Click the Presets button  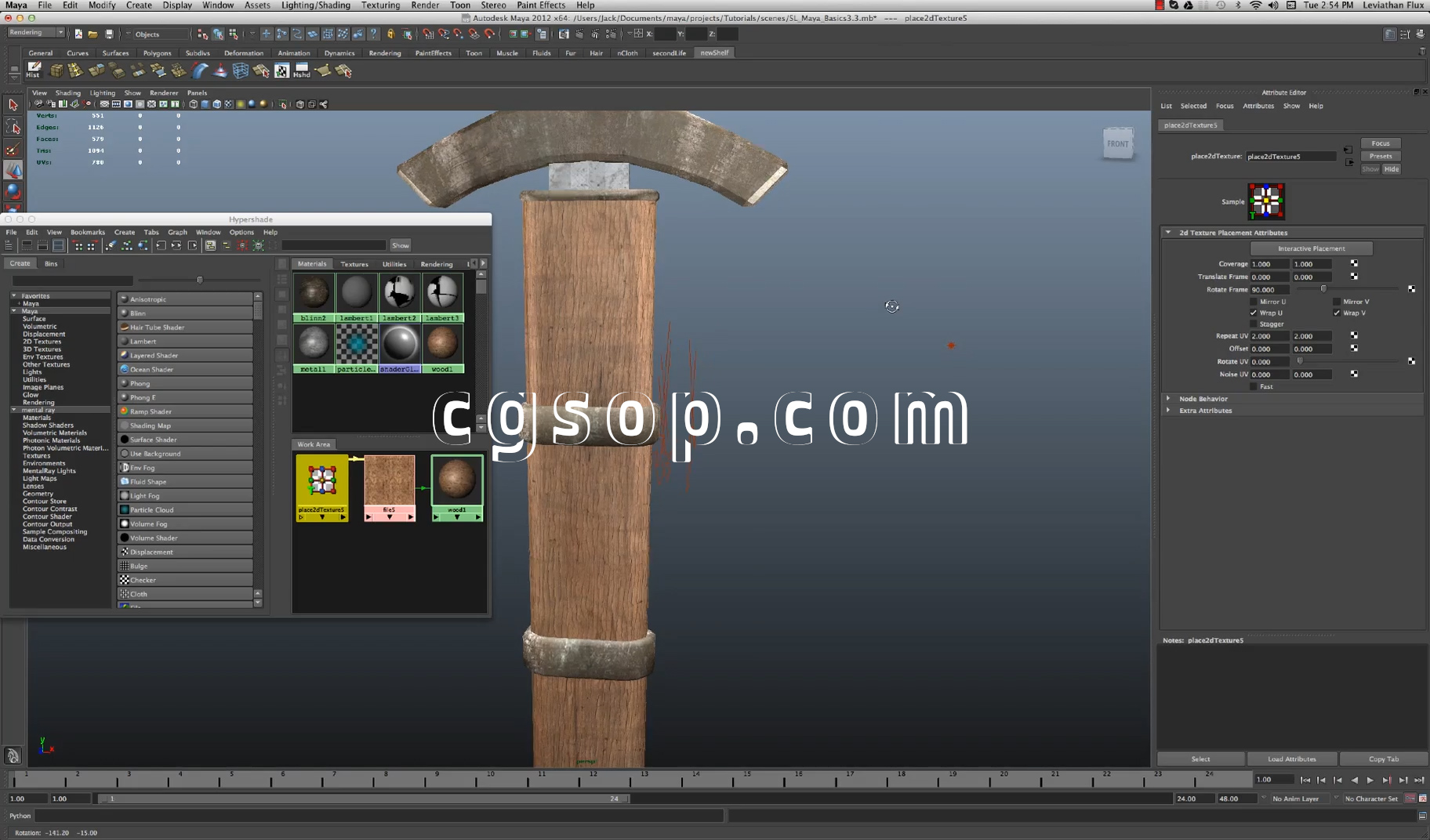pyautogui.click(x=1381, y=156)
